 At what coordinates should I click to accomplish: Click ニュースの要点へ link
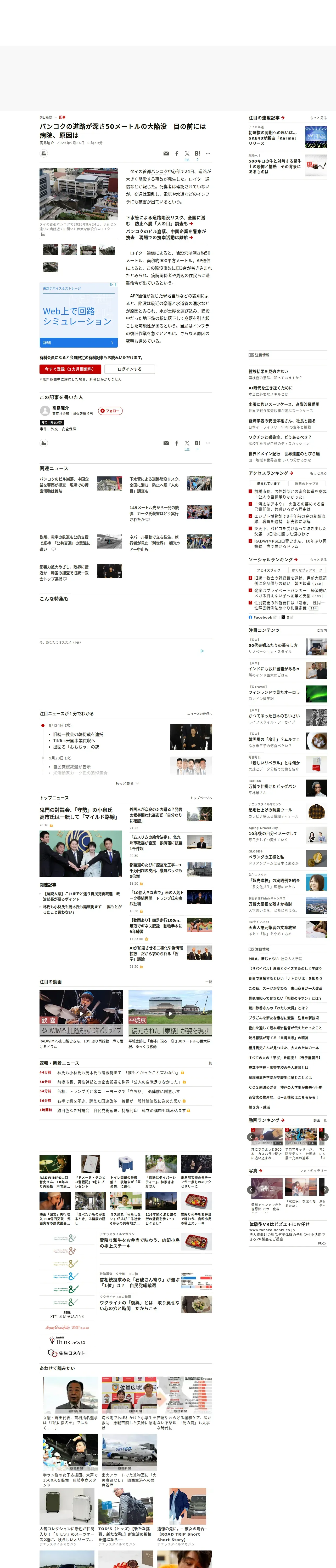tap(199, 713)
